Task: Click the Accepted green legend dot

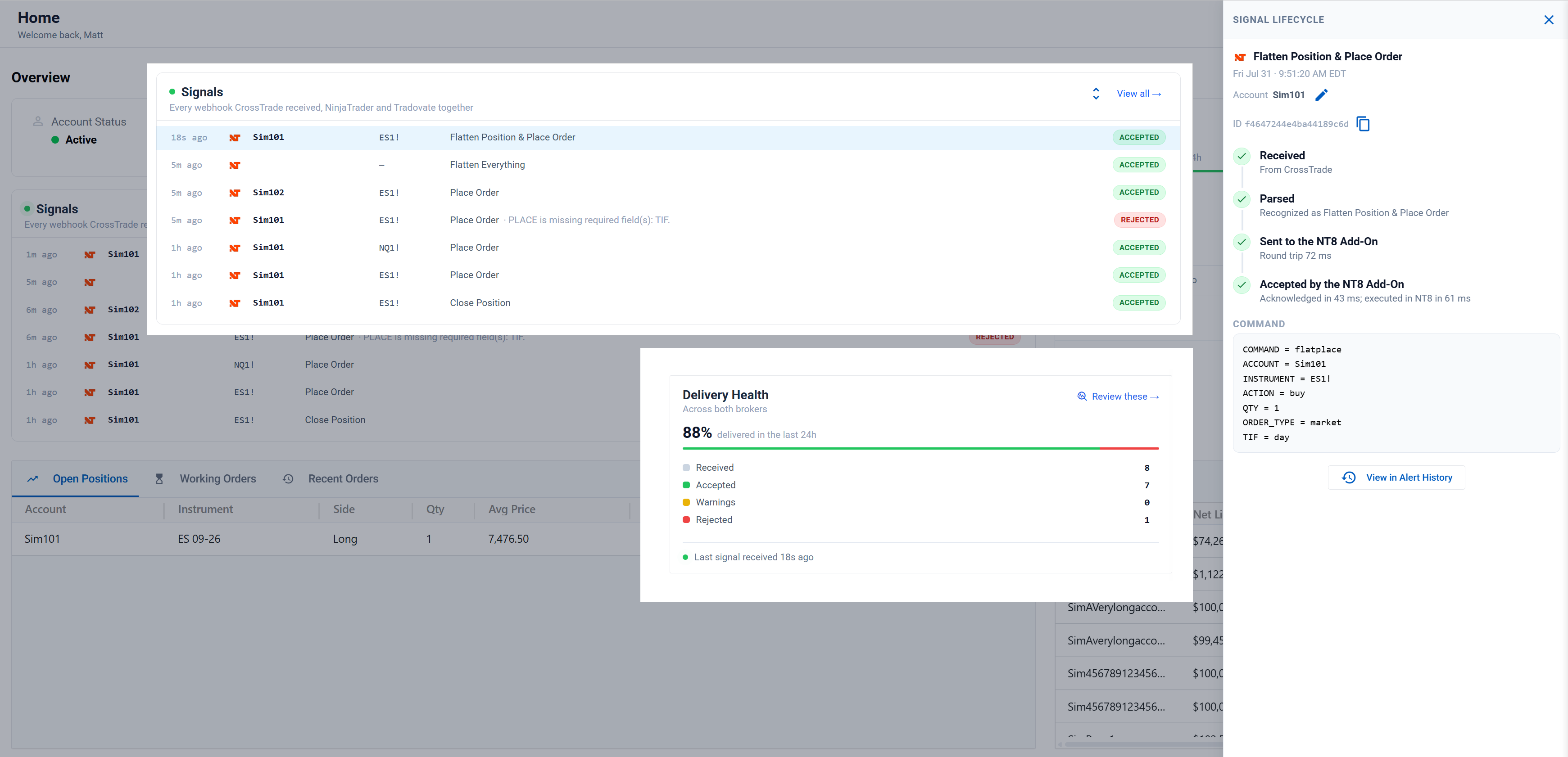Action: coord(686,485)
